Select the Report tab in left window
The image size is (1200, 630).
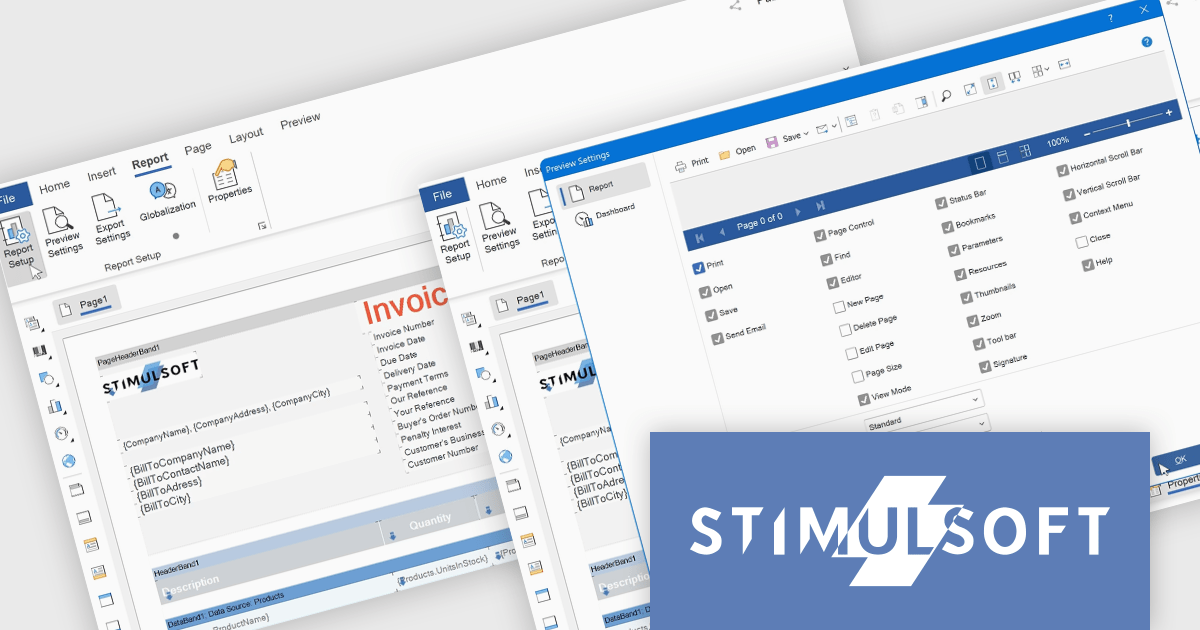tap(151, 161)
